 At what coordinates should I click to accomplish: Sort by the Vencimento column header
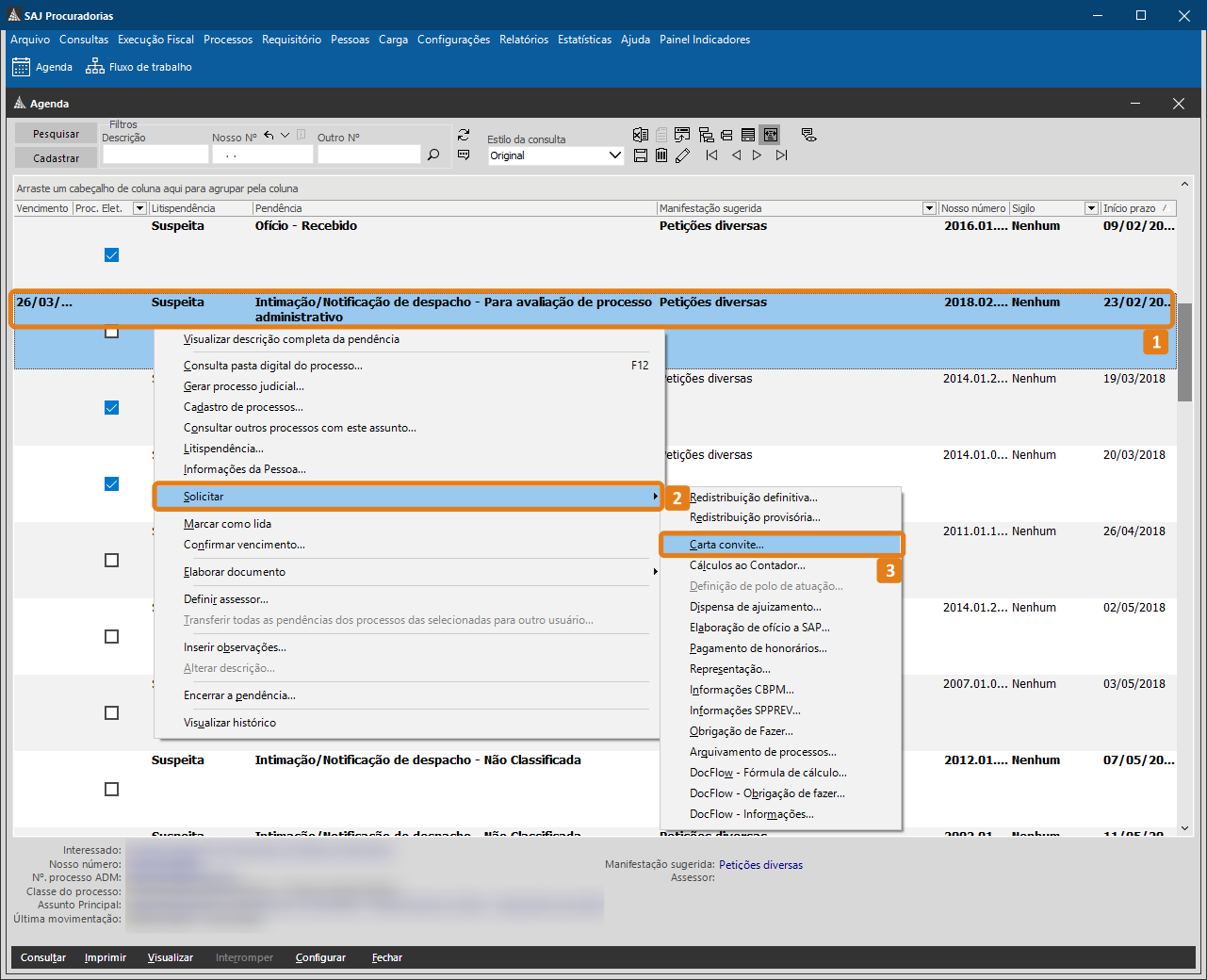pyautogui.click(x=43, y=208)
